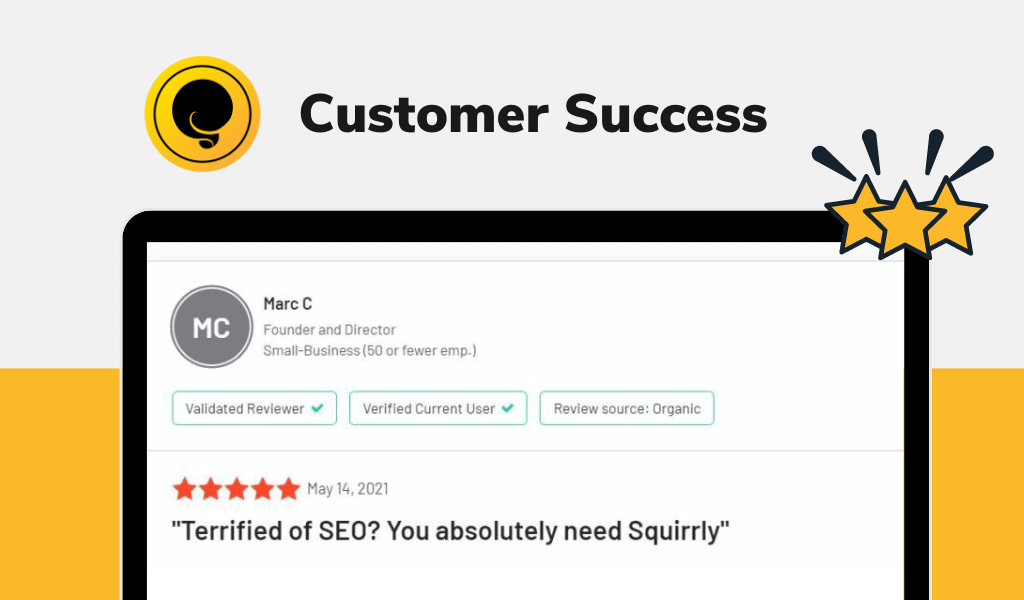
Task: Click the three gold stars illustration
Action: coord(904,193)
